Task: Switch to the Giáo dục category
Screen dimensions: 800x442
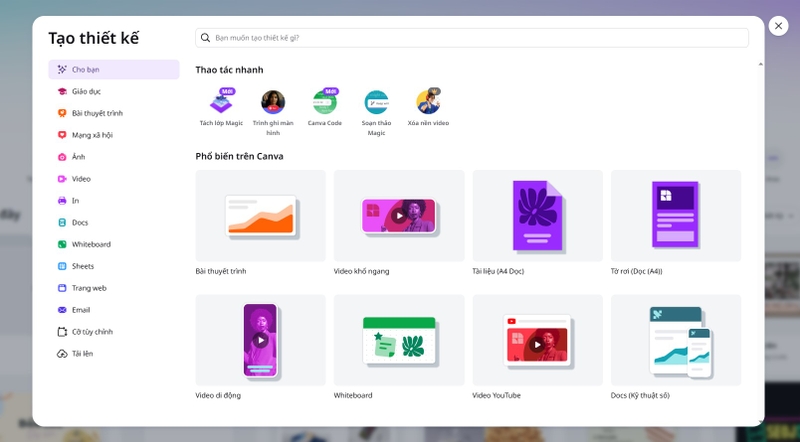Action: [x=114, y=91]
